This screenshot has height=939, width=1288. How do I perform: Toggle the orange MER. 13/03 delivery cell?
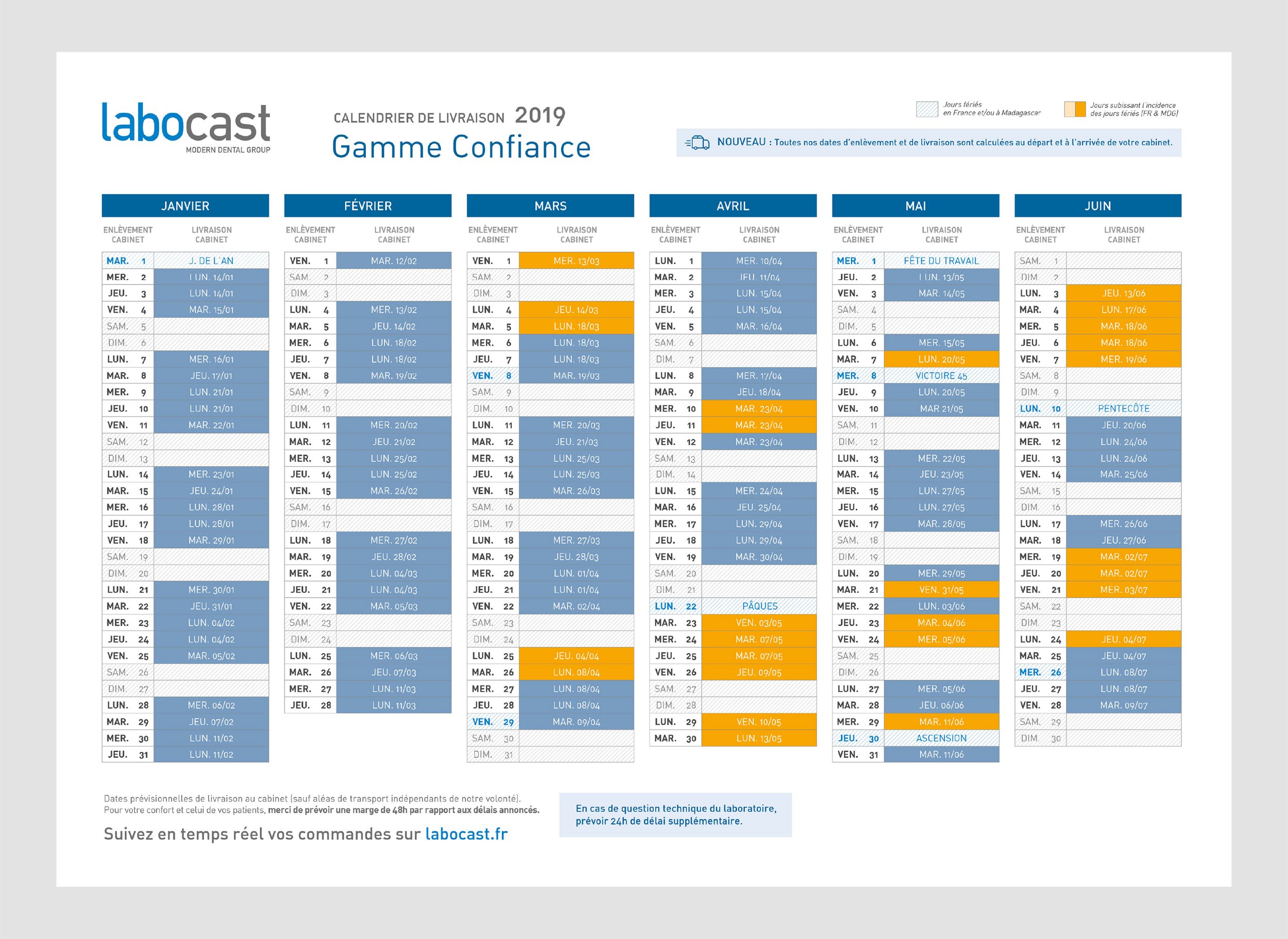(x=576, y=261)
